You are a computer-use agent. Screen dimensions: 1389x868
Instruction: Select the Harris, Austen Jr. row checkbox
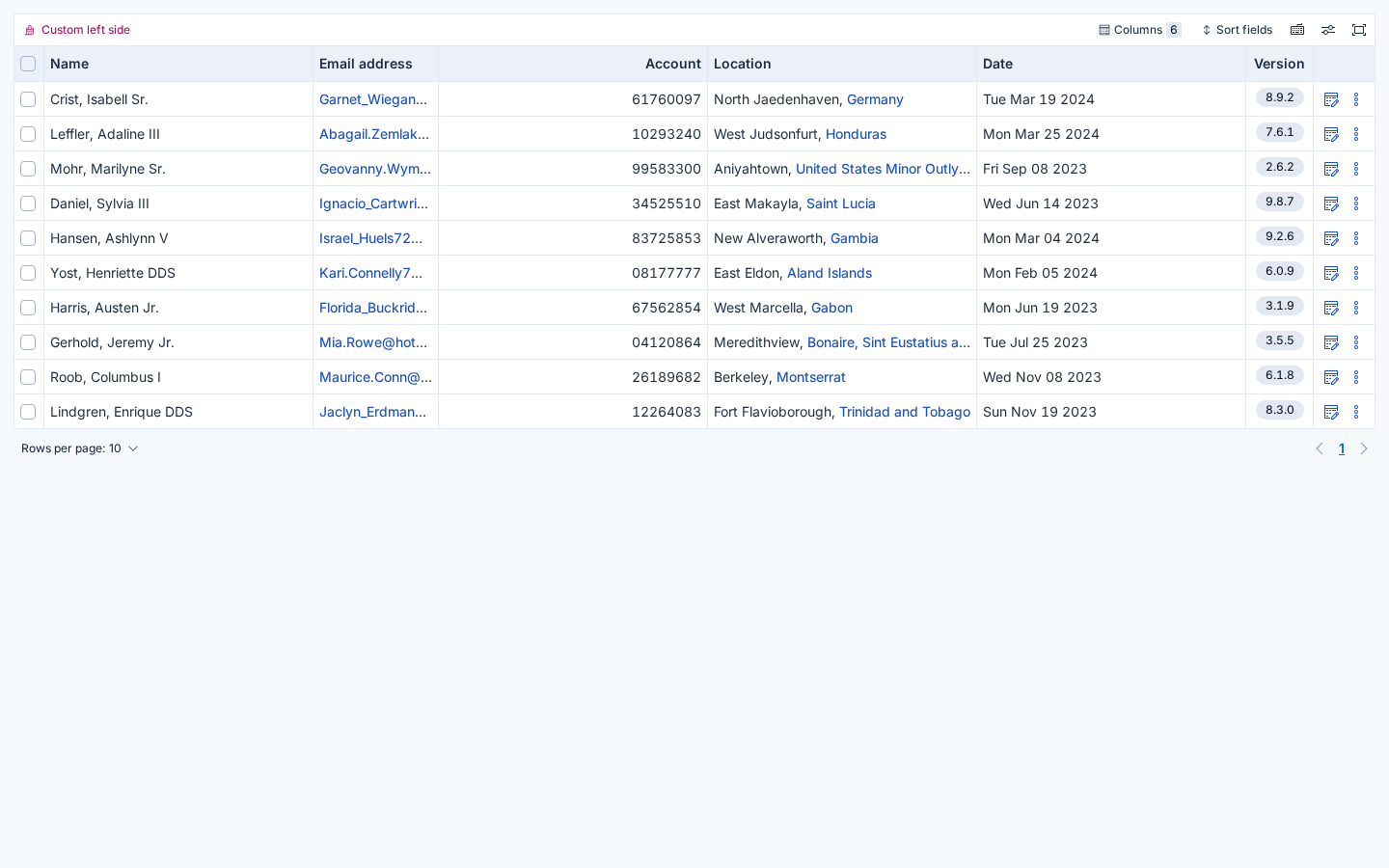28,308
